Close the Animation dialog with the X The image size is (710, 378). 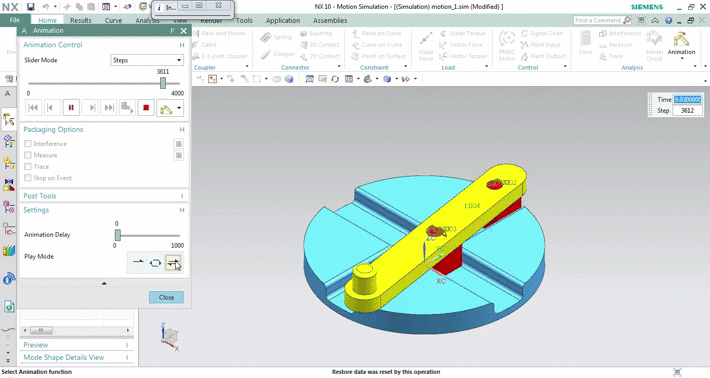(183, 31)
